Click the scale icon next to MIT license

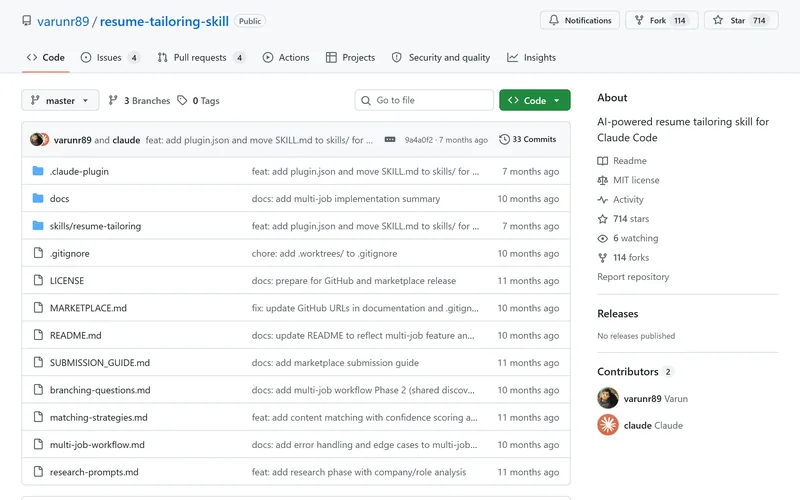pyautogui.click(x=603, y=180)
